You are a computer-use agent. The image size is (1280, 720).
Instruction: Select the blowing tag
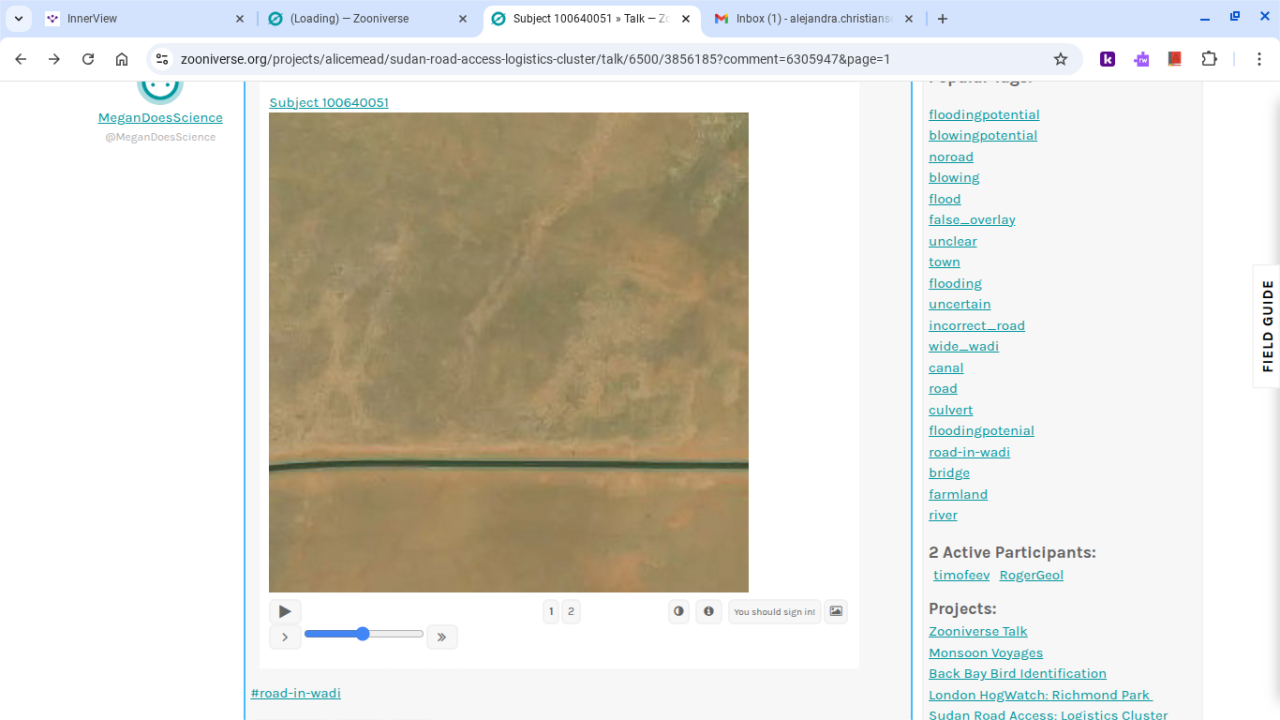954,177
